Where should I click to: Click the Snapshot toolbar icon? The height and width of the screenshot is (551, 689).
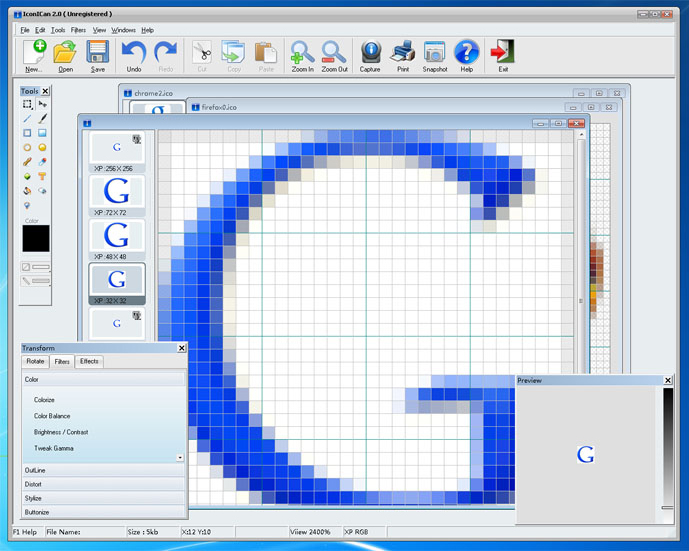pyautogui.click(x=435, y=55)
